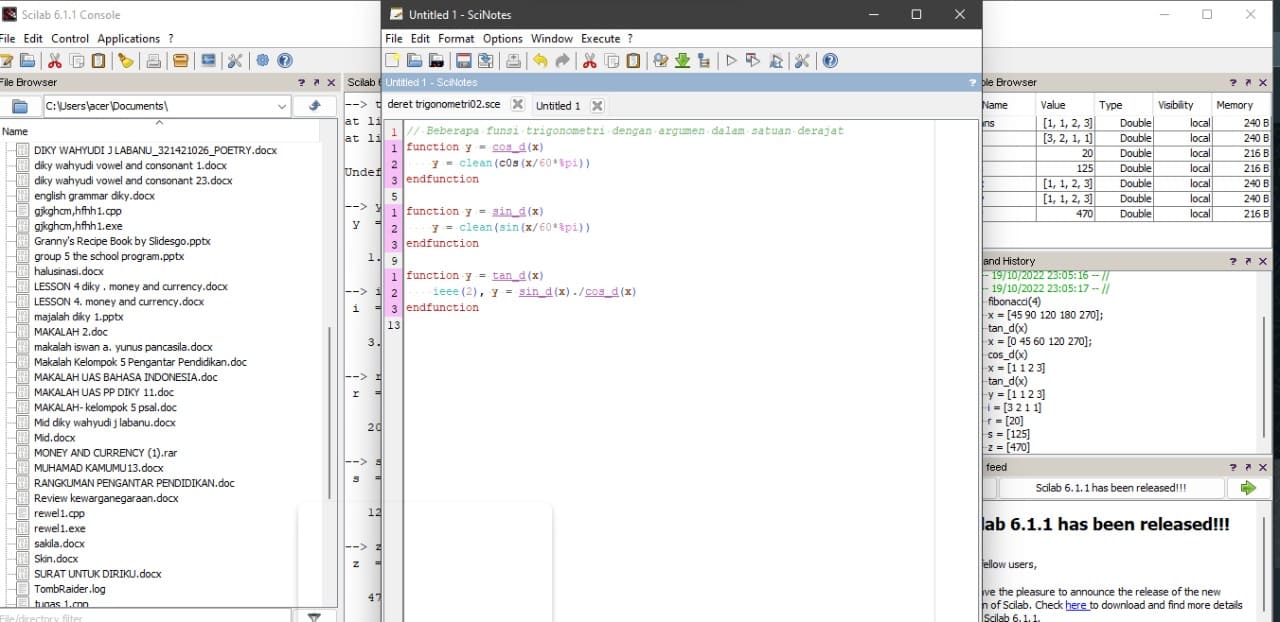Image resolution: width=1280 pixels, height=622 pixels.
Task: Open module manager box icon in Console
Action: [x=181, y=61]
